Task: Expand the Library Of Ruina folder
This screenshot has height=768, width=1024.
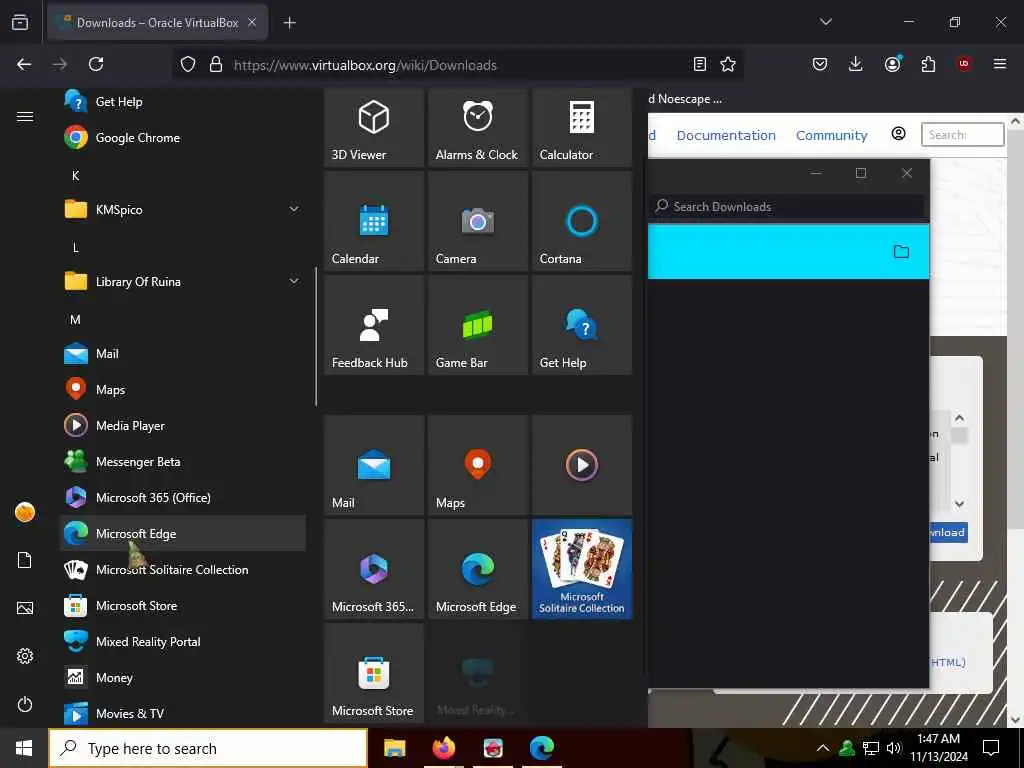Action: 183,281
